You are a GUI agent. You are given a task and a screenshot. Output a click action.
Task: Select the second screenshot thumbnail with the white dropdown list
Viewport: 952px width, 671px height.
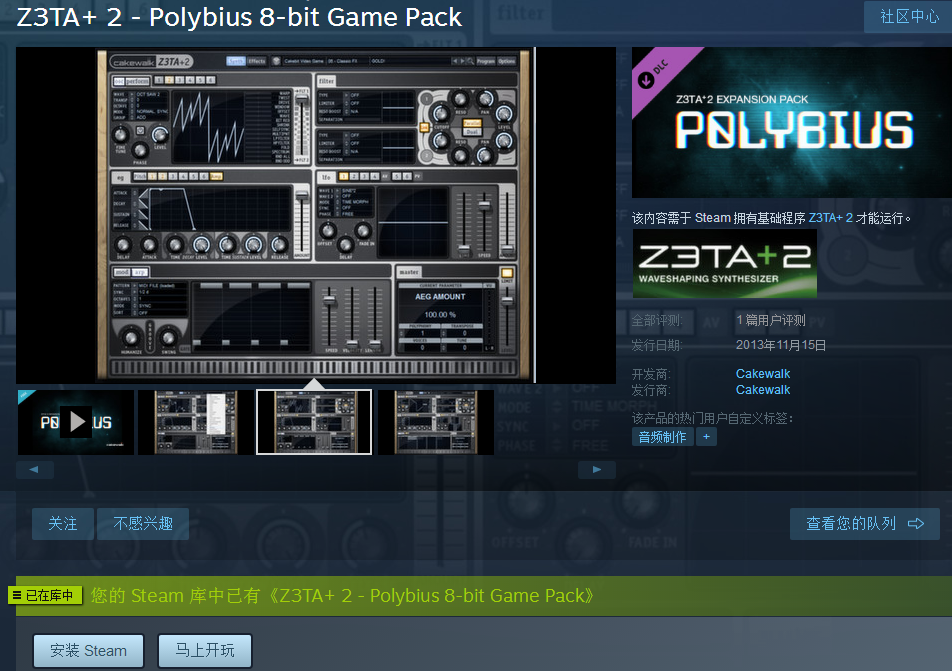tap(196, 422)
